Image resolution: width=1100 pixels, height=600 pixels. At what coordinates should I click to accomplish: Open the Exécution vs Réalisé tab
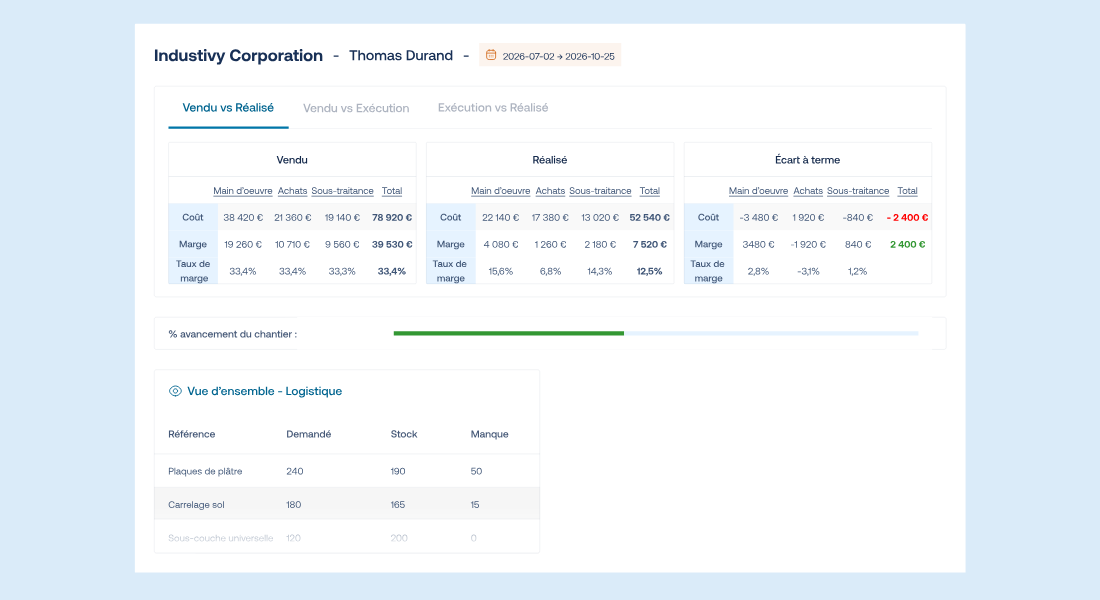click(x=493, y=107)
